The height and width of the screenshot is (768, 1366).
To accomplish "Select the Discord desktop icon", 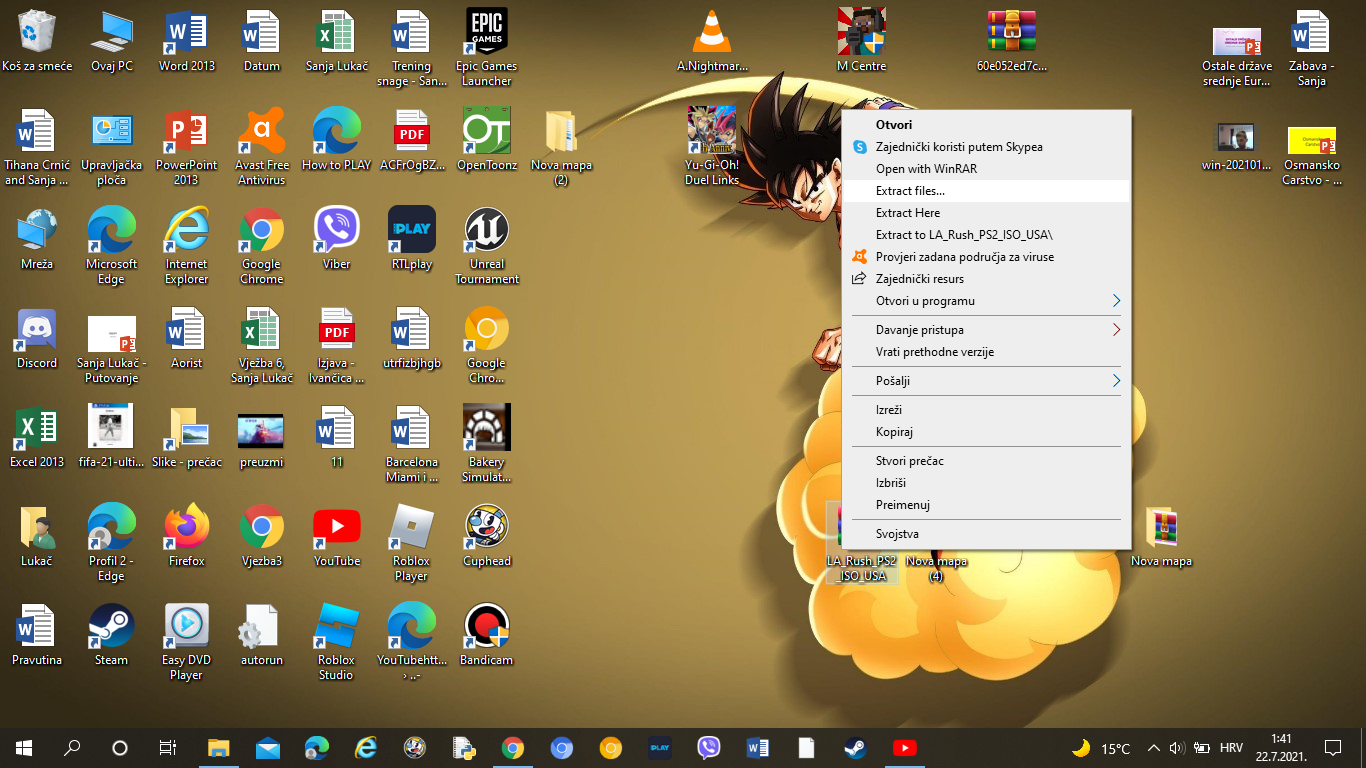I will (x=37, y=338).
